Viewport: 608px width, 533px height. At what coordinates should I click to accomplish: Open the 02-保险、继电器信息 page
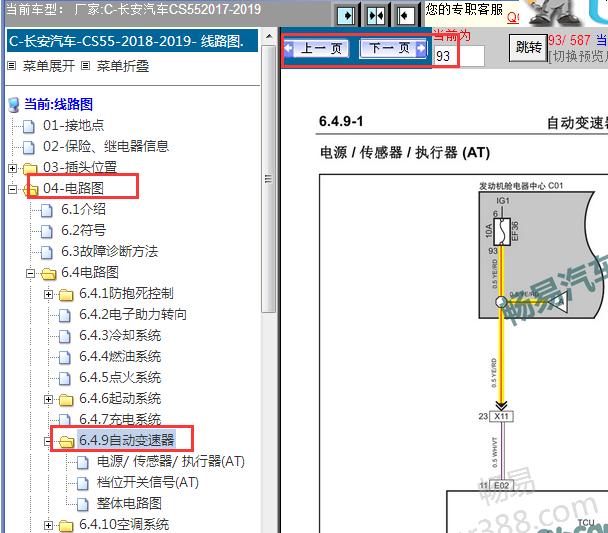[x=106, y=147]
